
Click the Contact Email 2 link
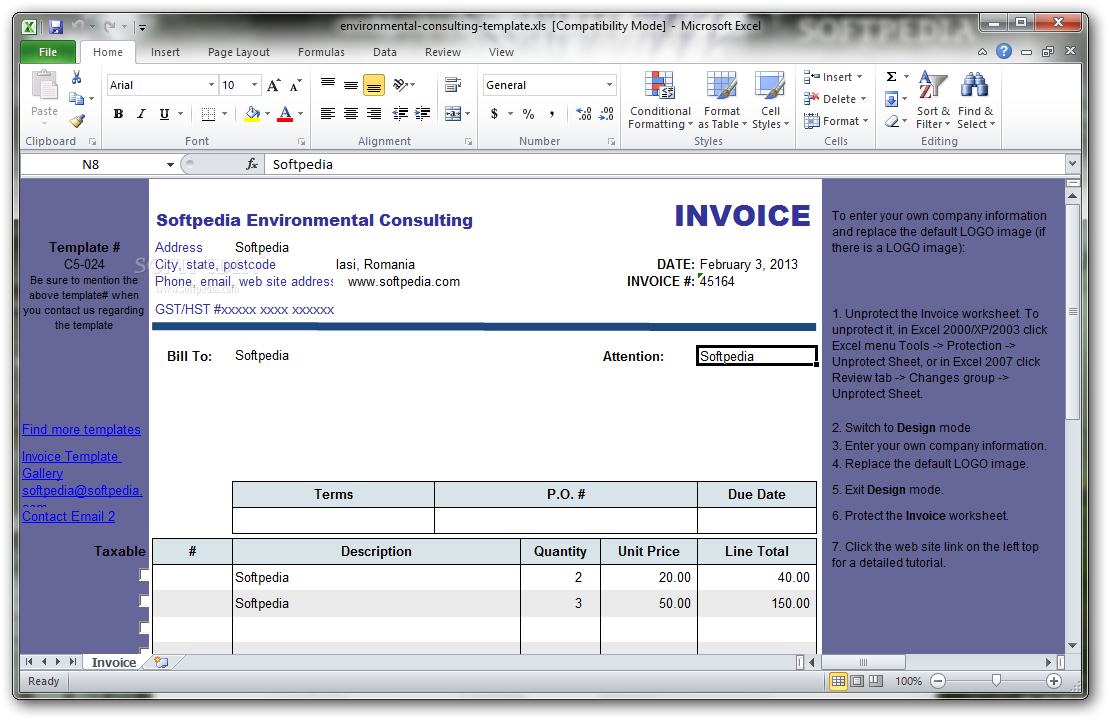coord(69,516)
